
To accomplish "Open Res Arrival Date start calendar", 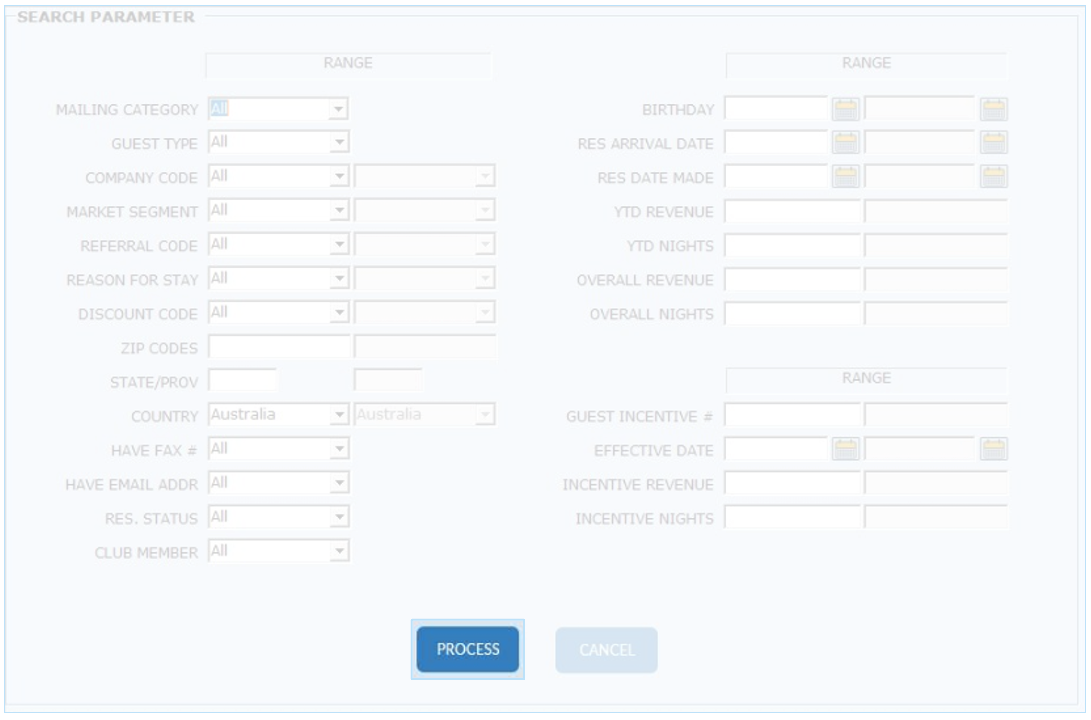I will coord(847,143).
